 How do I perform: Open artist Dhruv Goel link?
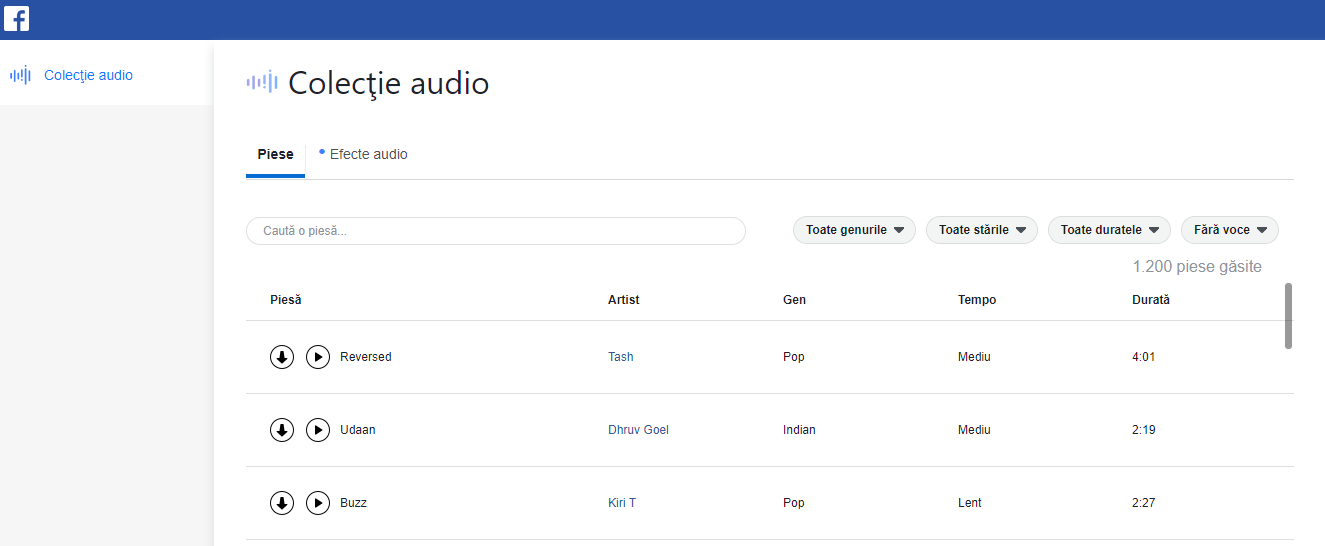coord(638,430)
